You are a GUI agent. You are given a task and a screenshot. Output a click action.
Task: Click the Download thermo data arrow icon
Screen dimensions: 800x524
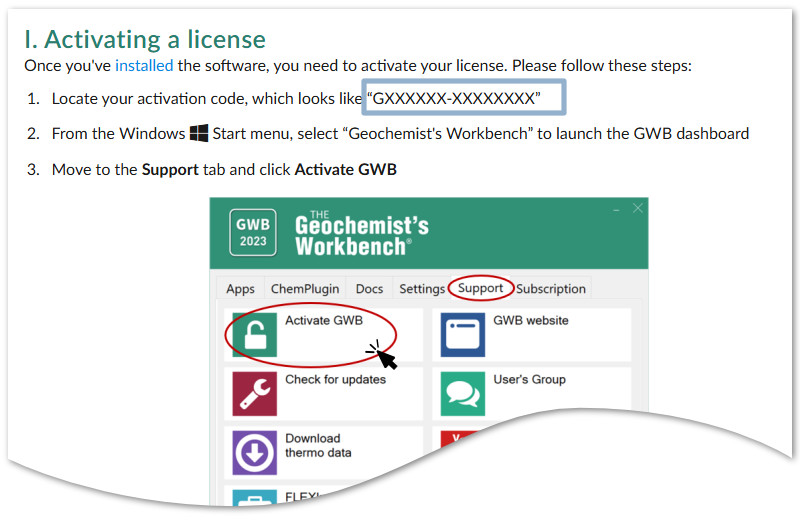(x=255, y=453)
